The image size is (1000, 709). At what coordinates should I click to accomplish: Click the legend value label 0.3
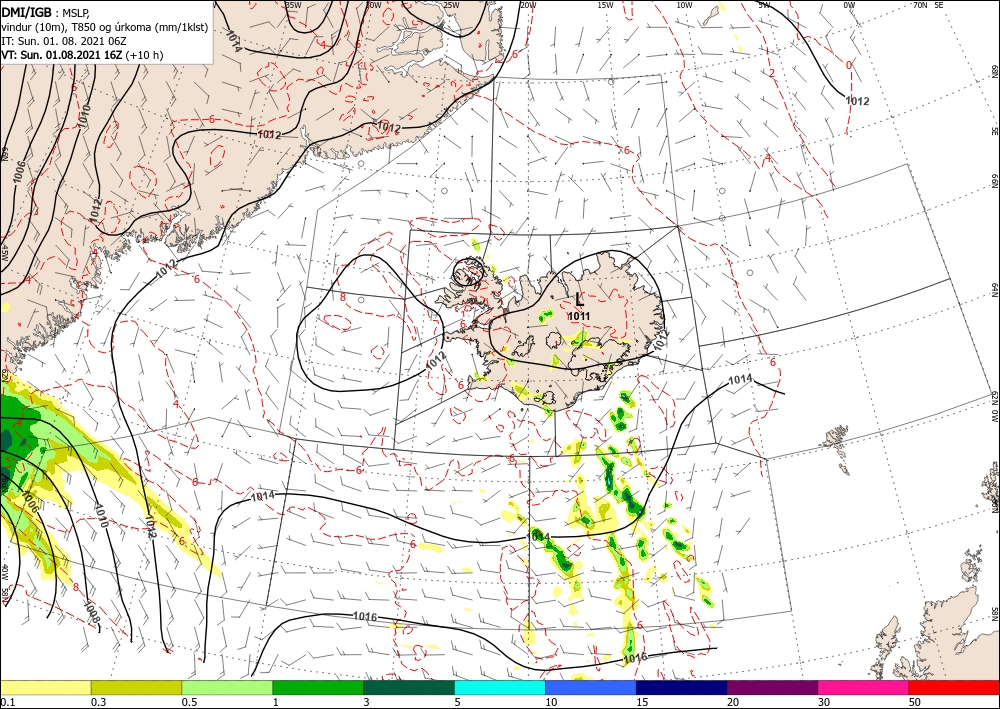point(98,702)
